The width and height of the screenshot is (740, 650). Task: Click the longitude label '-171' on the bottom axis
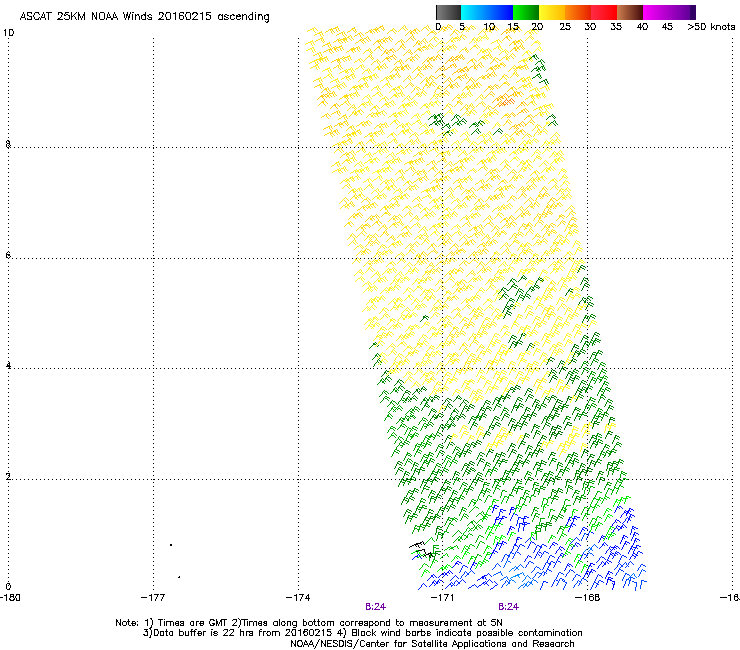click(443, 598)
